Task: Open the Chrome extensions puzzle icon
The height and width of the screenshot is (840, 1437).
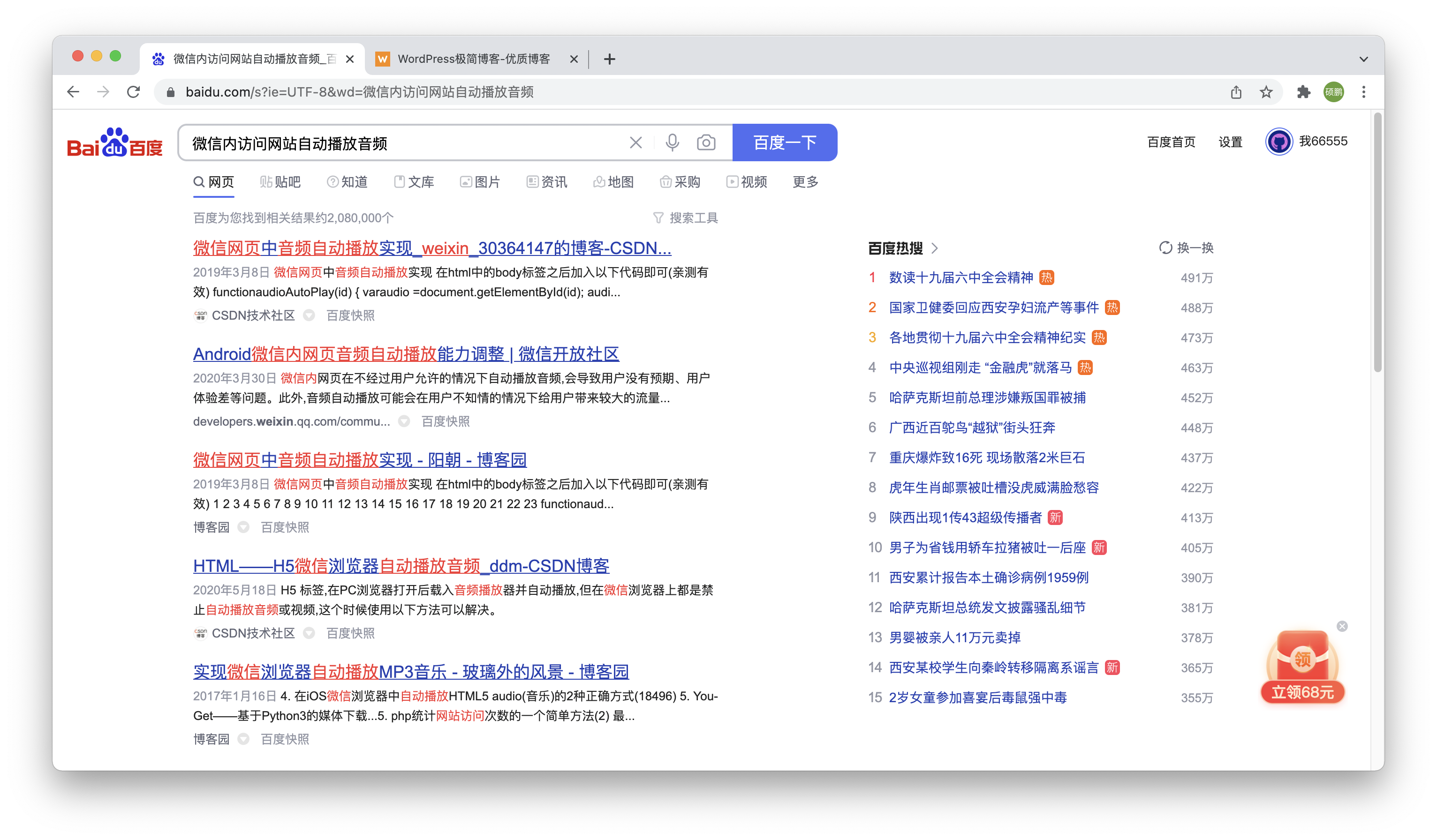Action: 1303,92
